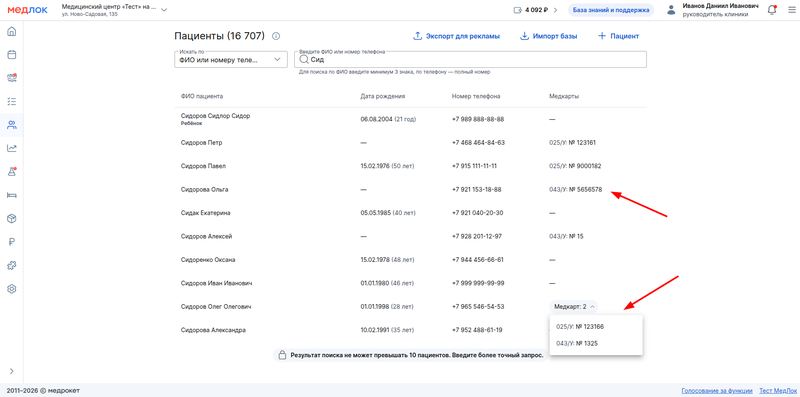Click Экспорт для рекламы
The height and width of the screenshot is (397, 800).
(x=456, y=36)
